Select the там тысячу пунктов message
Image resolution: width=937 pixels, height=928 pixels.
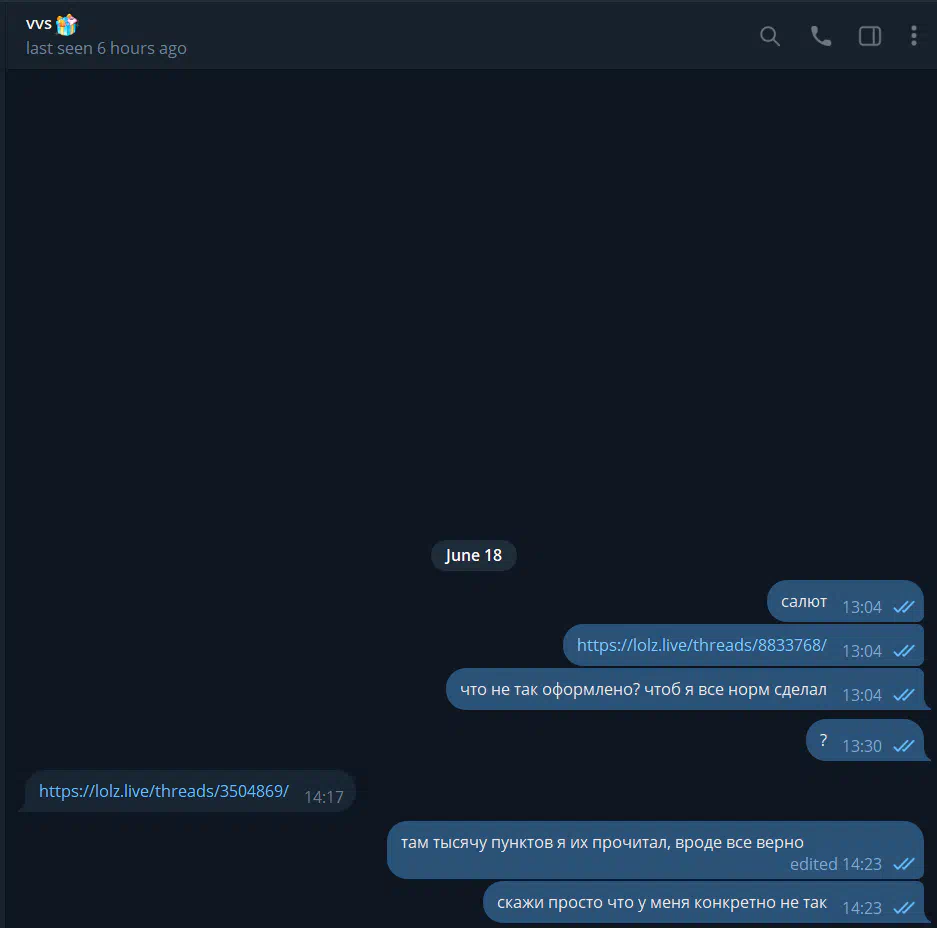655,850
